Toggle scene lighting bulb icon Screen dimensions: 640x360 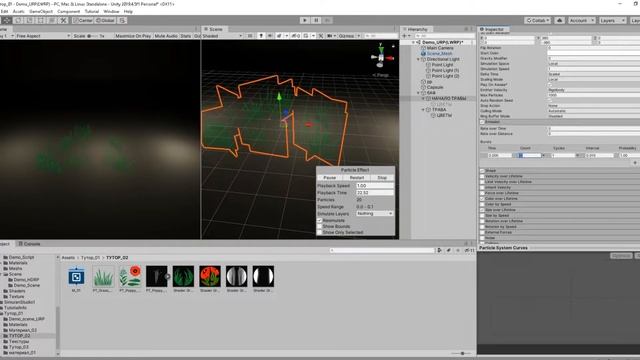coord(261,36)
